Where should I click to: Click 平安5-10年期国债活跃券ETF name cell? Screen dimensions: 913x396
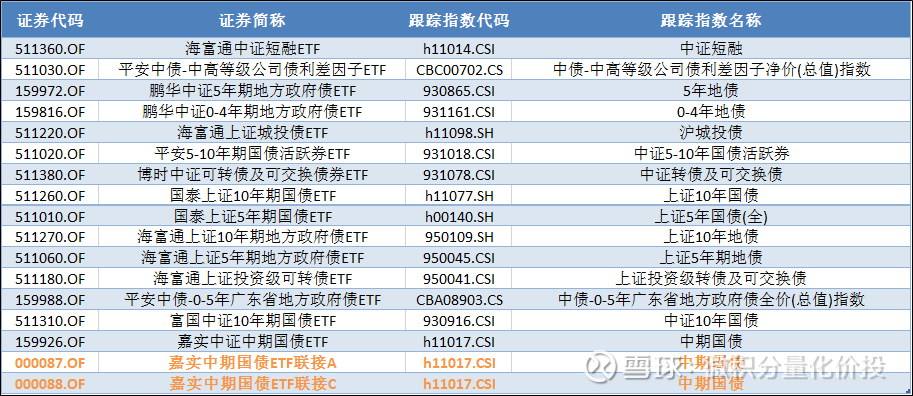tap(252, 154)
